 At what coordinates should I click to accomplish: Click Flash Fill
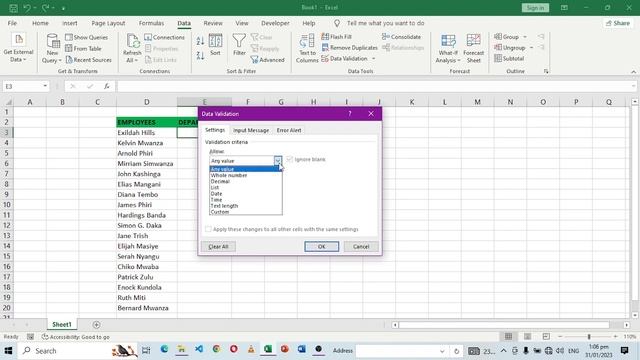(336, 37)
